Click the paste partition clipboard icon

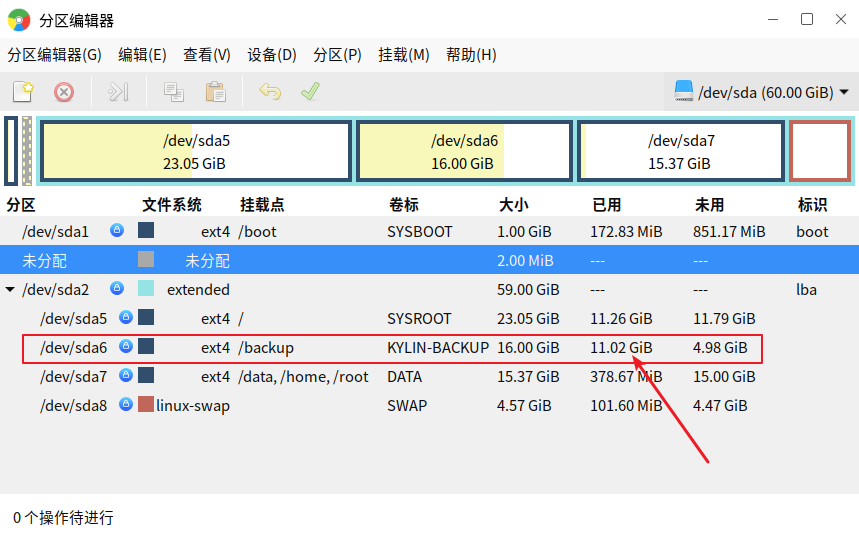coord(215,92)
